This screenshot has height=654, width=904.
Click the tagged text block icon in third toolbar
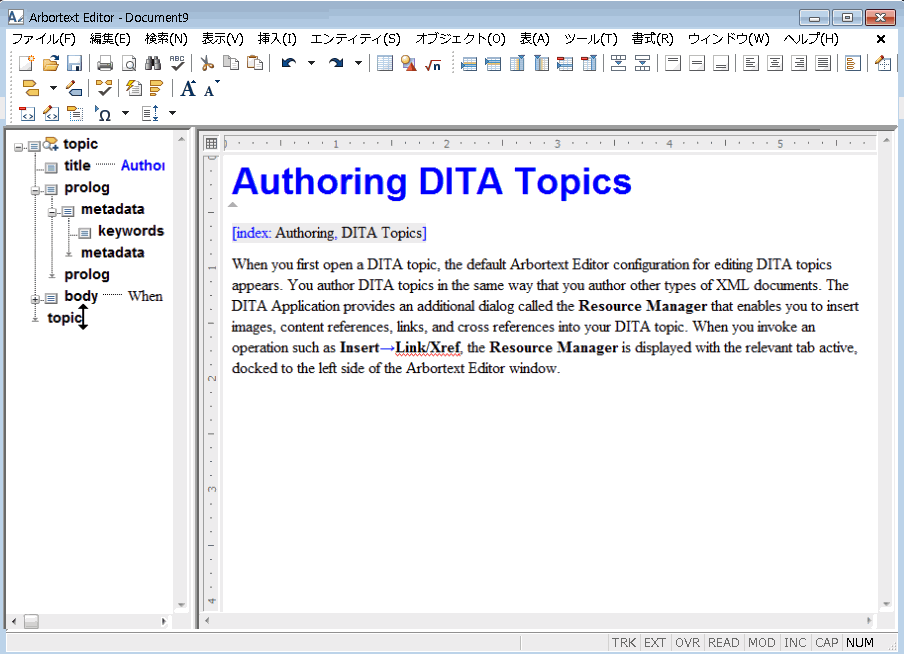click(x=75, y=114)
